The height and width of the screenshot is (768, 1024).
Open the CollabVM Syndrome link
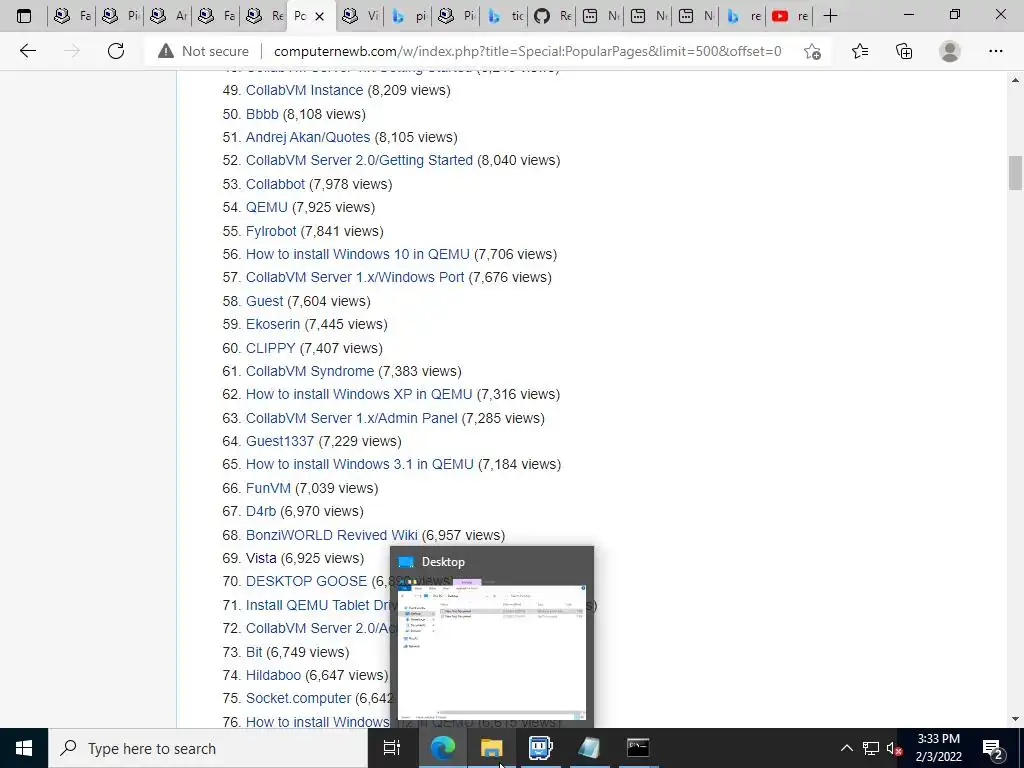[310, 371]
